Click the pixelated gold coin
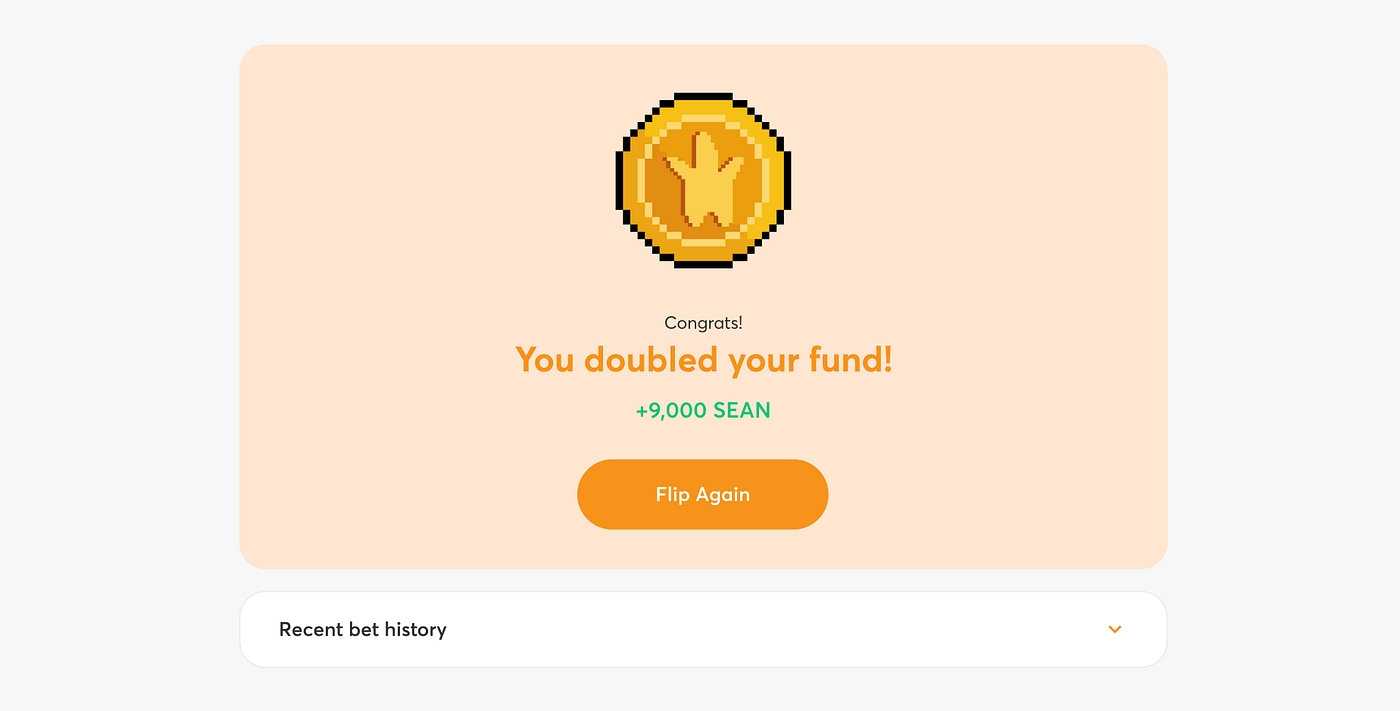The image size is (1400, 711). [703, 180]
